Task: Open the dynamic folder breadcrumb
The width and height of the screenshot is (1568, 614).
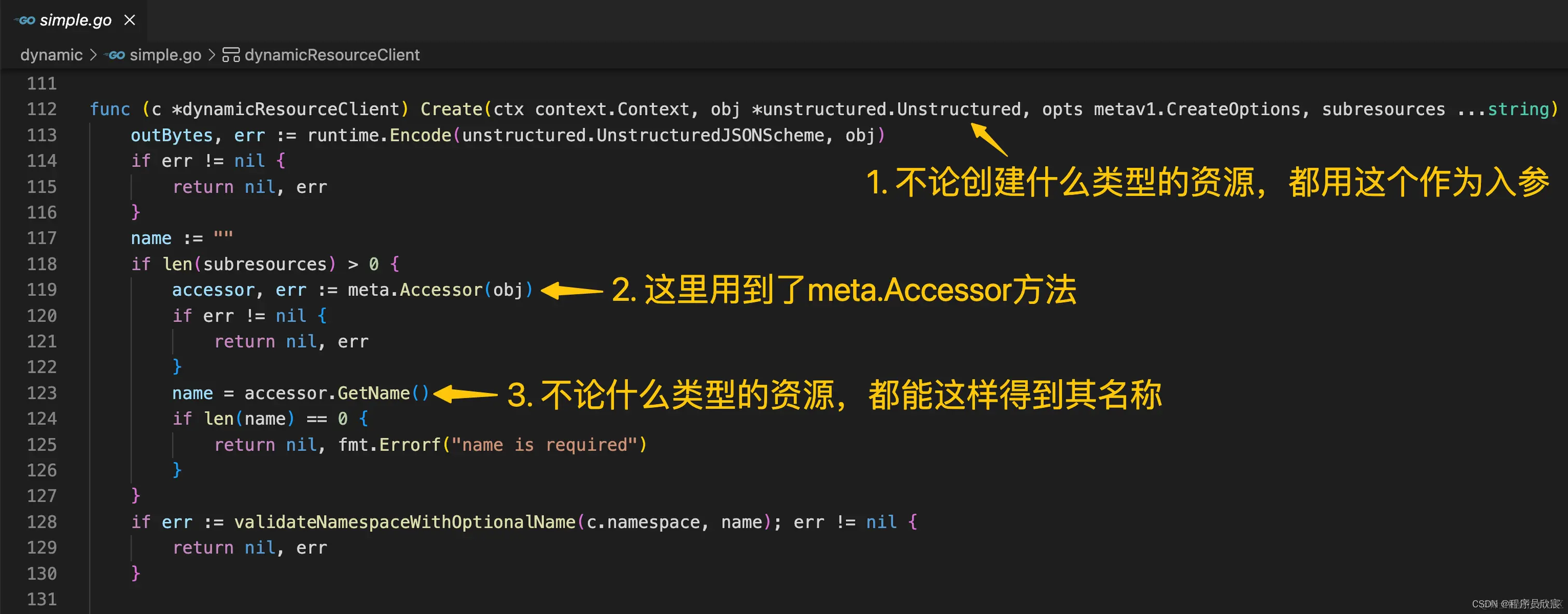Action: coord(51,55)
